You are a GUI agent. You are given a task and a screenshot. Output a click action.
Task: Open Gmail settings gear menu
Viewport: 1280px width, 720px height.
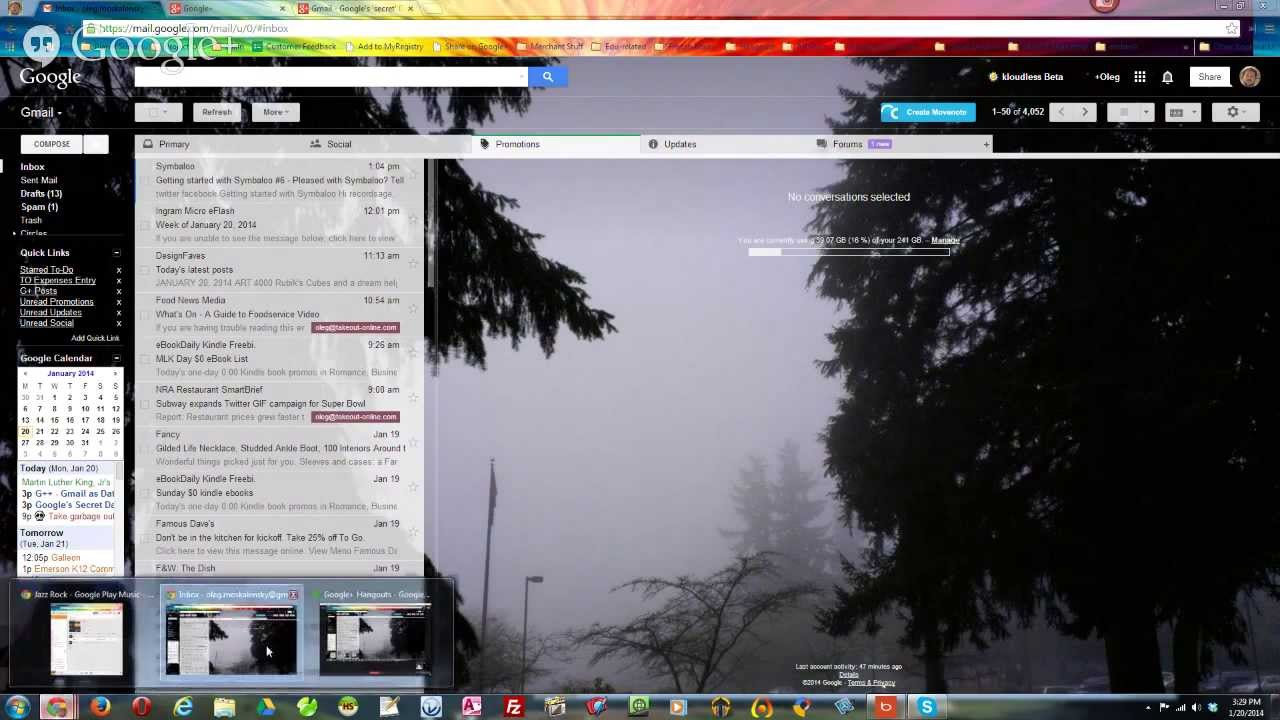(1236, 112)
